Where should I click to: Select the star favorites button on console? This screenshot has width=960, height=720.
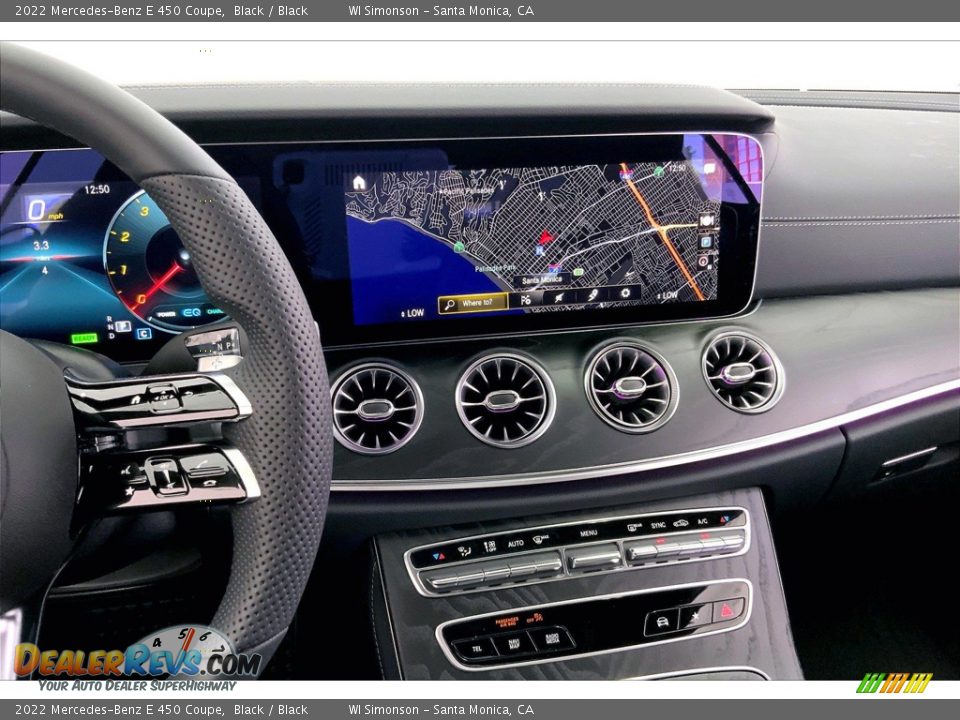(696, 616)
